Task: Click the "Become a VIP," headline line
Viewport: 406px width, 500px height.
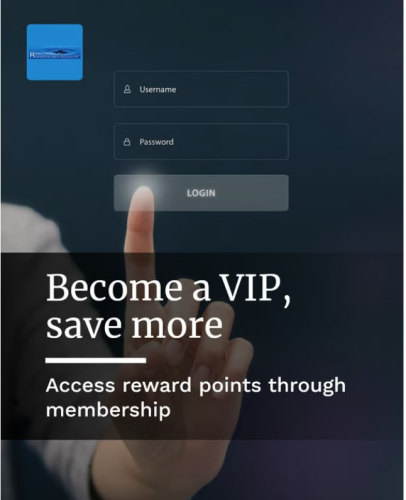Action: point(169,288)
